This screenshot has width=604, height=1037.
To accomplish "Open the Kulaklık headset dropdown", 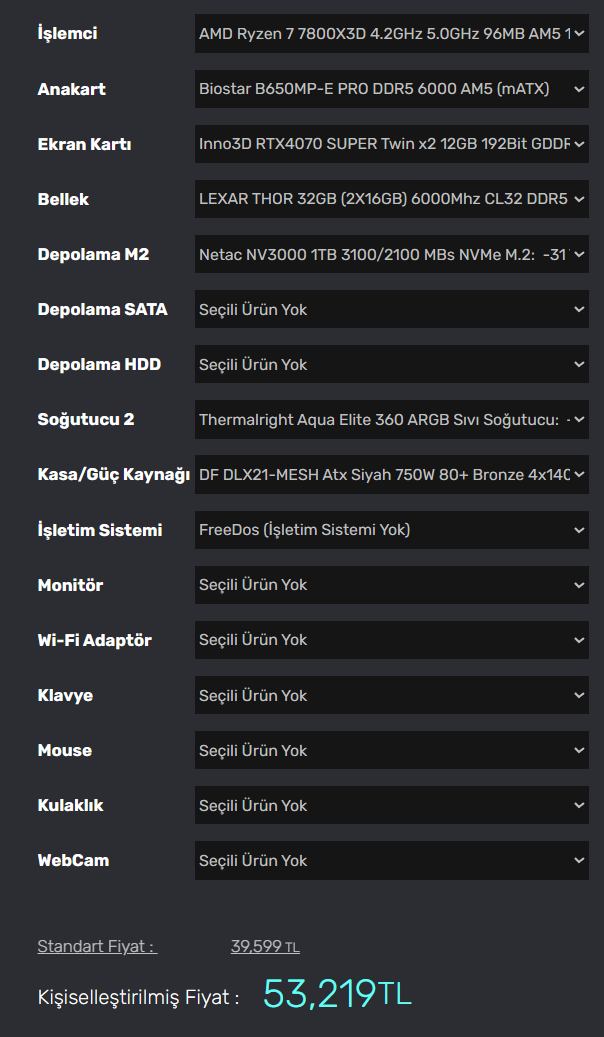I will click(391, 805).
